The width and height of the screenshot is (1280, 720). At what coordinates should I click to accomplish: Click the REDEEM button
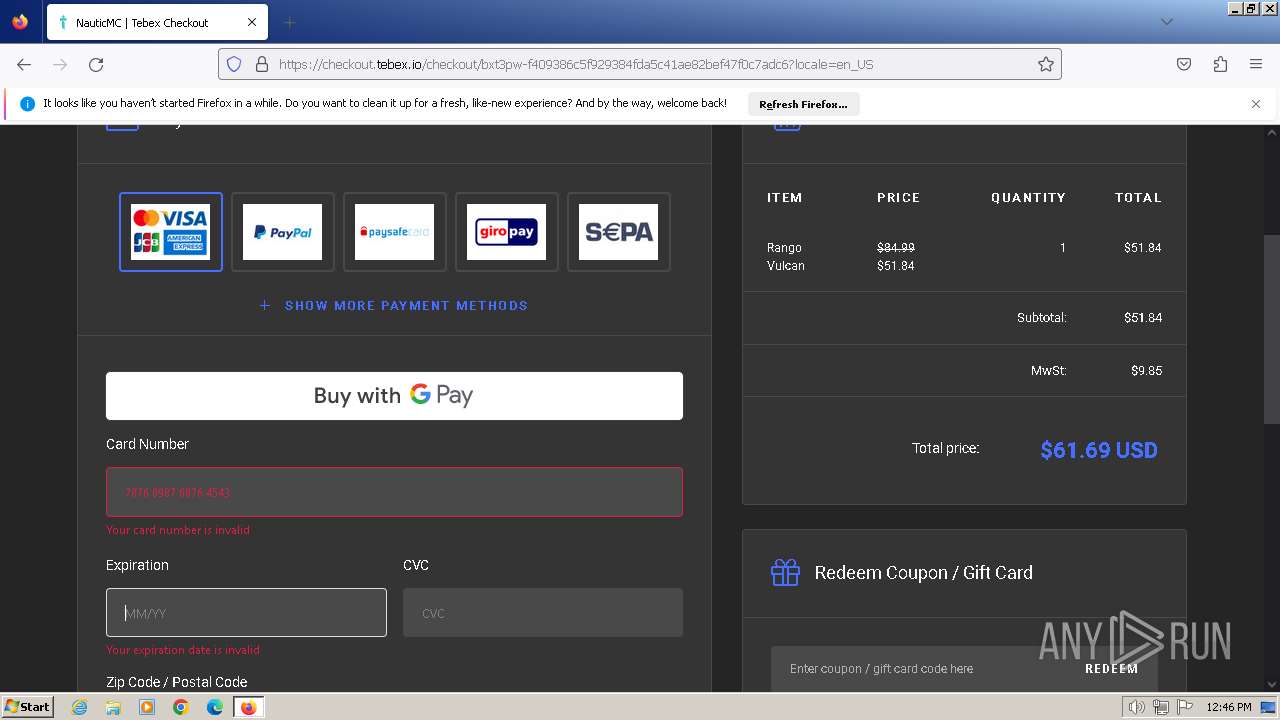pyautogui.click(x=1112, y=668)
